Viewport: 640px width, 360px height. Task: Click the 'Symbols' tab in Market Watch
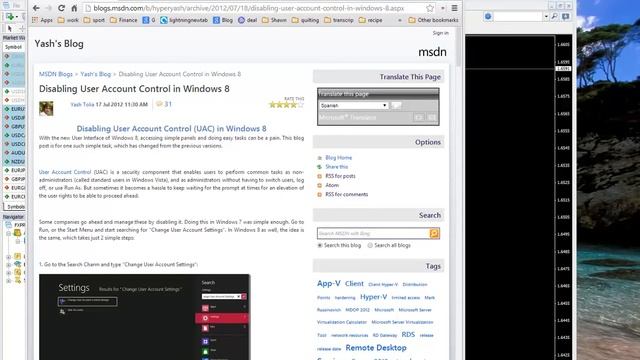(16, 207)
